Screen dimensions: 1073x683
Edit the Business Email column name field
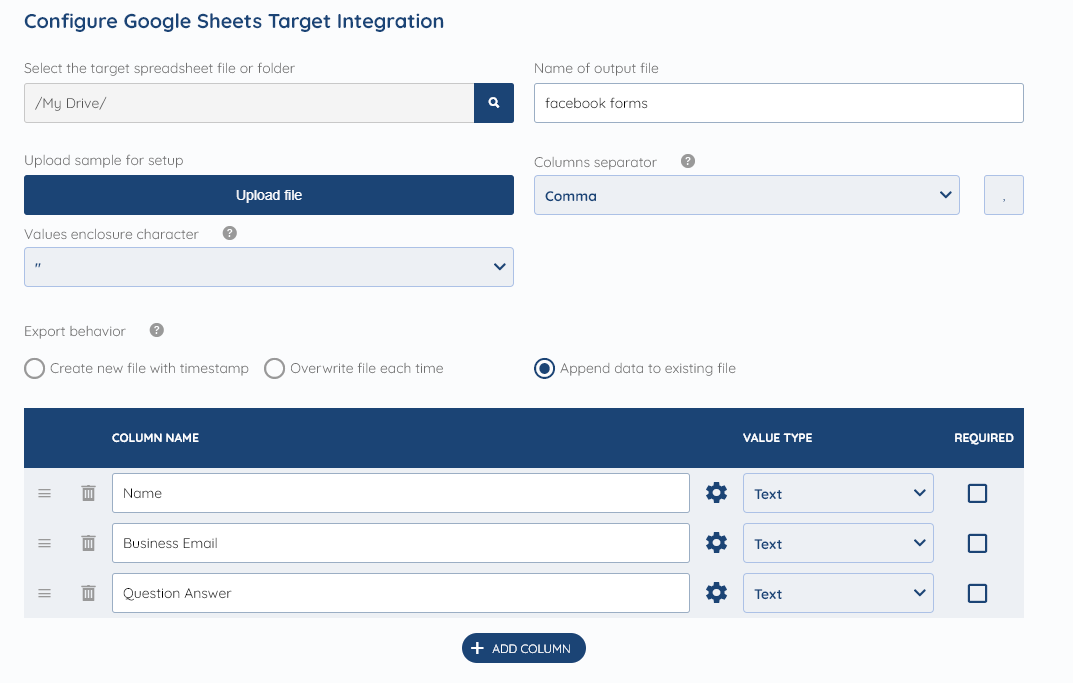(x=401, y=543)
